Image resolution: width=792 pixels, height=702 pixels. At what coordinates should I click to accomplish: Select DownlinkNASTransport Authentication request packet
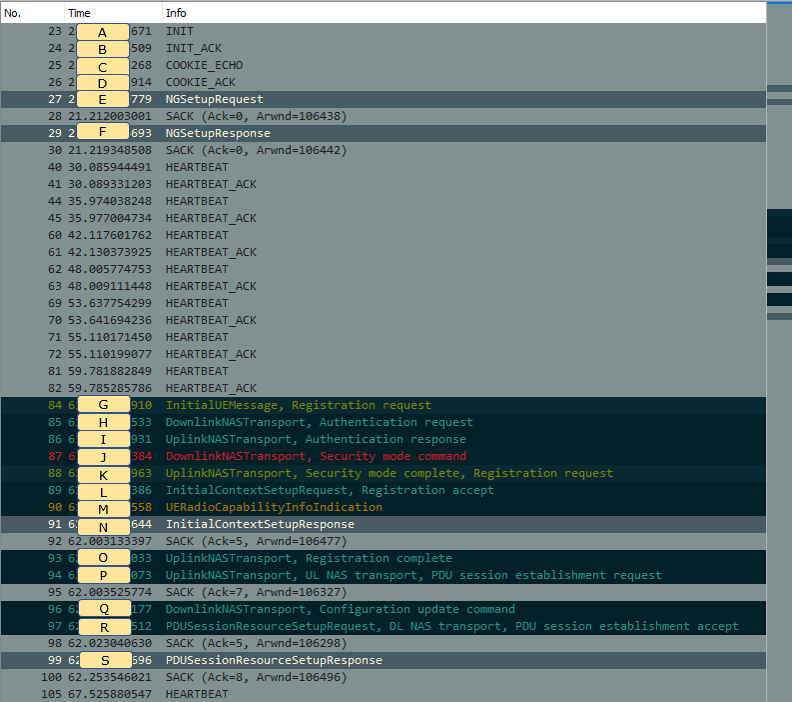click(x=383, y=423)
